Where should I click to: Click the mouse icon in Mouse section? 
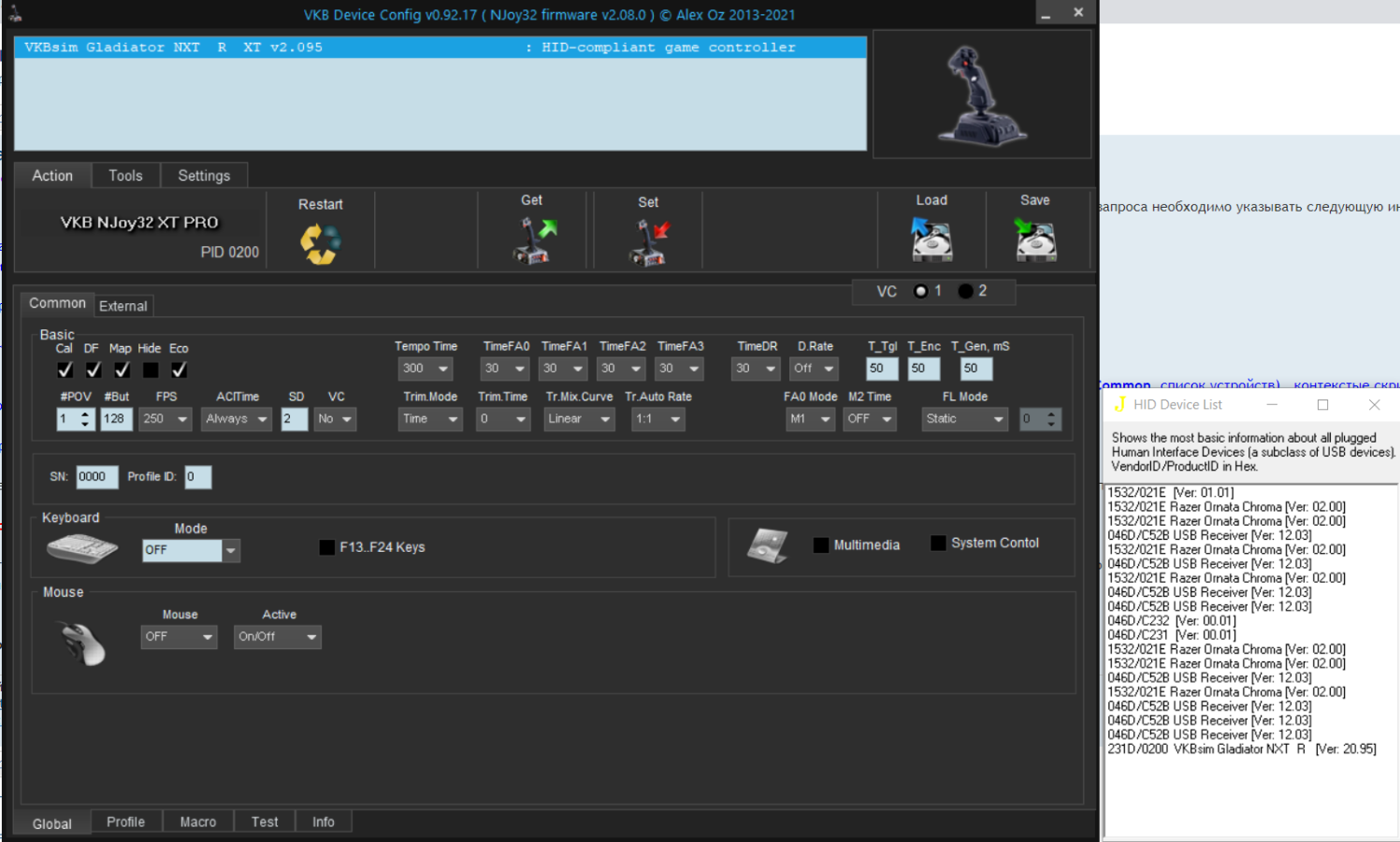click(83, 644)
